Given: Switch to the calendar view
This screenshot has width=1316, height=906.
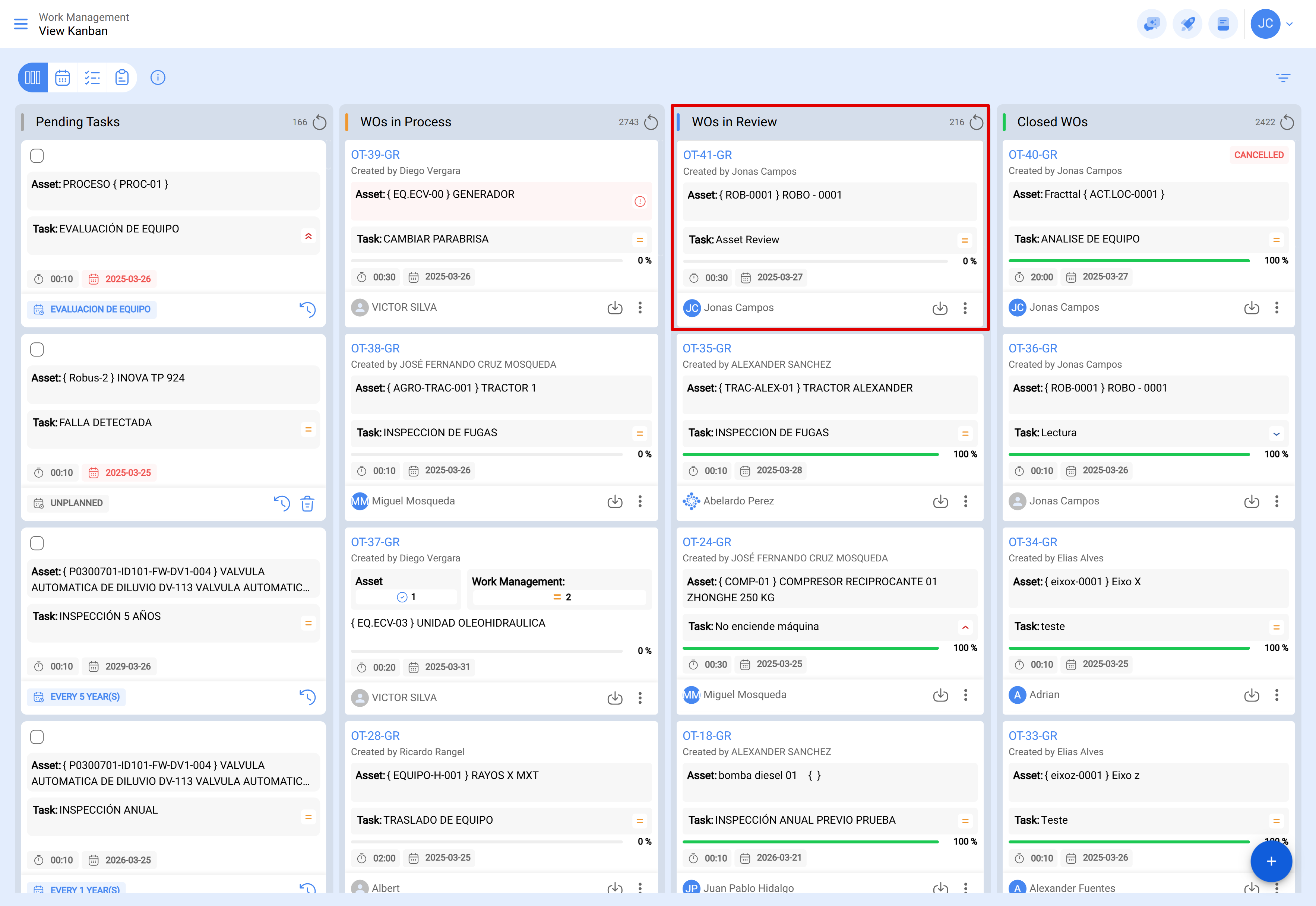Looking at the screenshot, I should coord(63,77).
